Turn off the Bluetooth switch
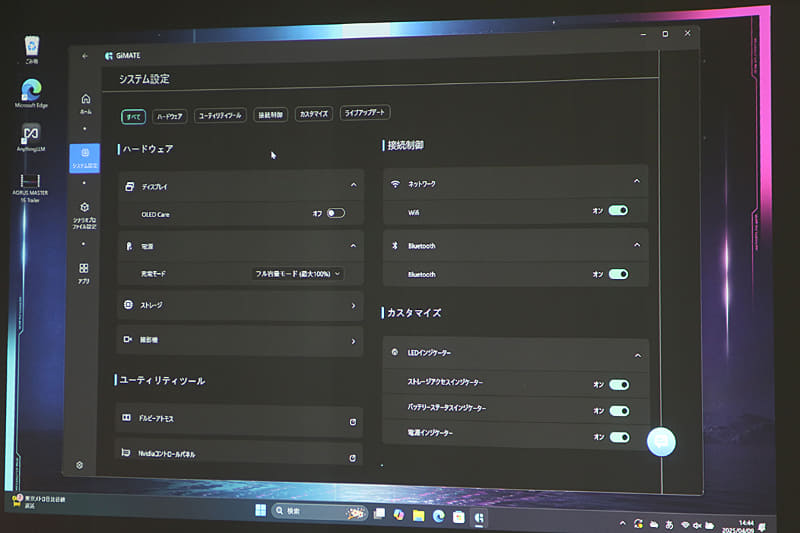The height and width of the screenshot is (533, 800). (618, 274)
